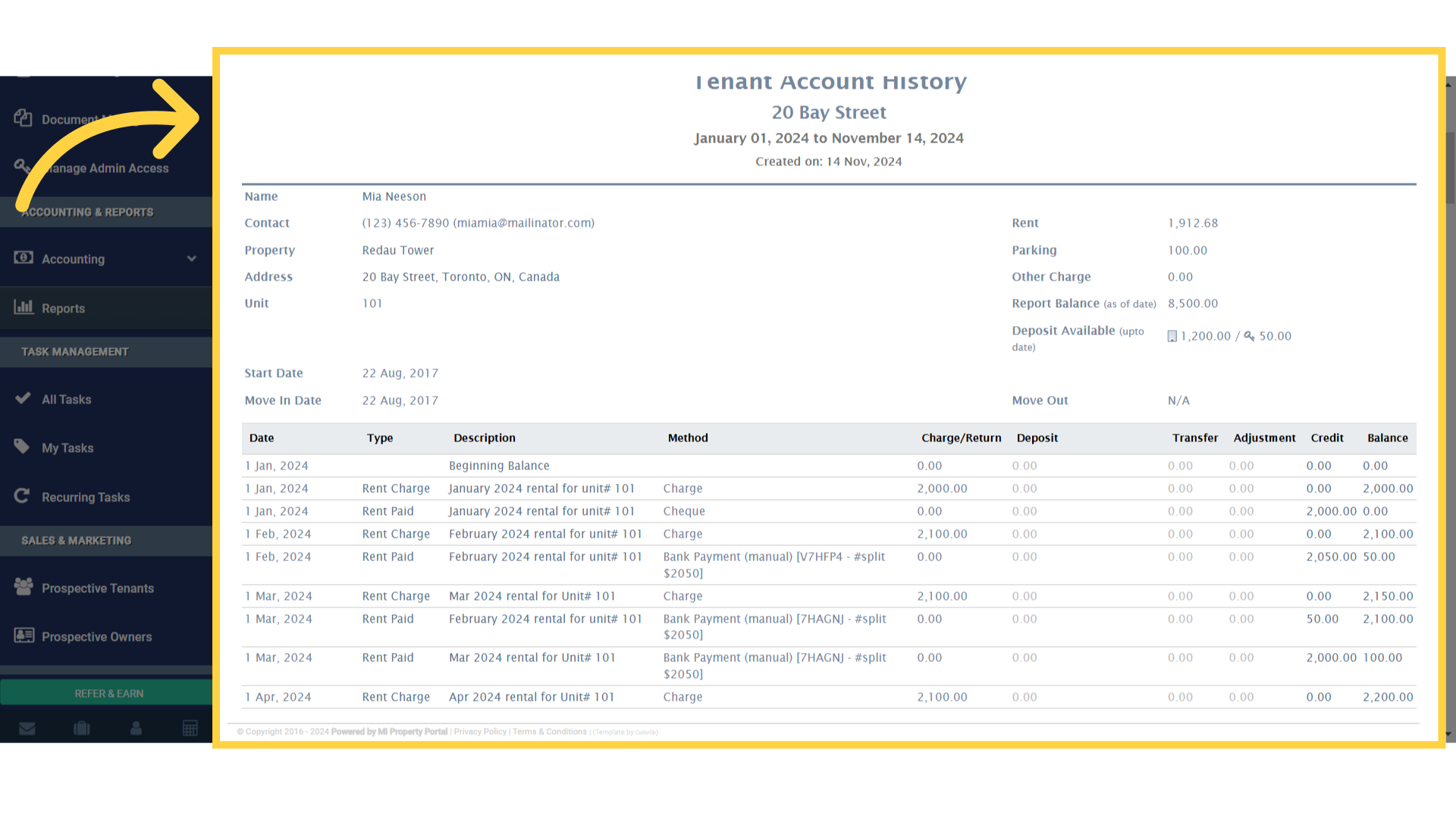
Task: Click the All Tasks checkmark icon
Action: [23, 398]
